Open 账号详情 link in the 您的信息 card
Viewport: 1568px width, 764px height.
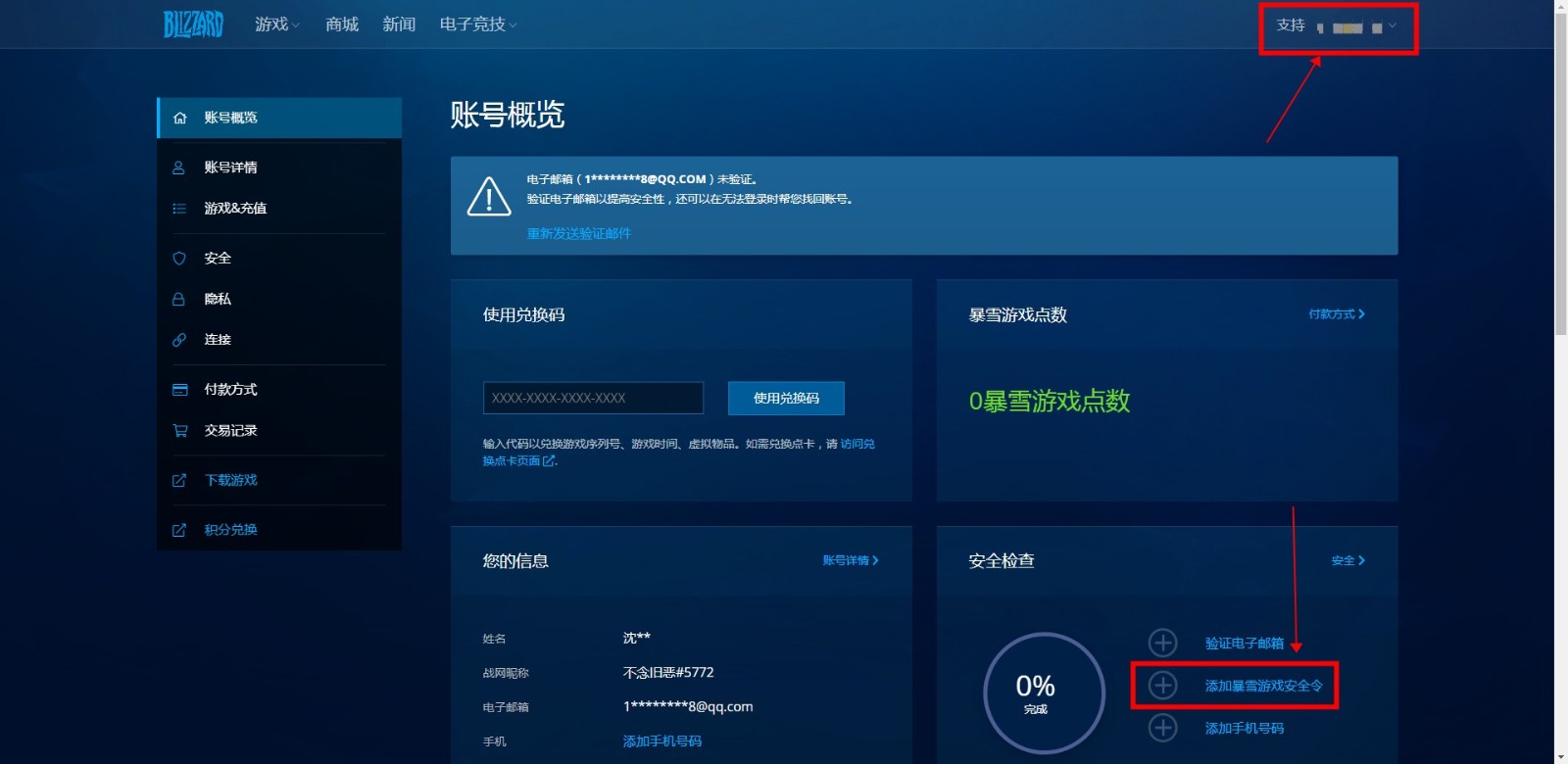click(x=851, y=560)
